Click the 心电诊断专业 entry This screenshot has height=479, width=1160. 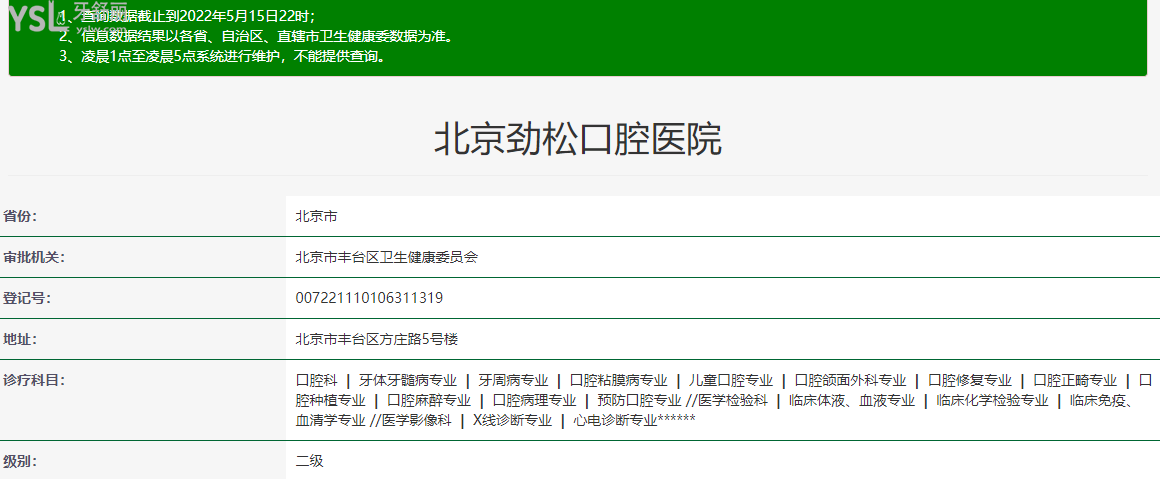pos(616,421)
